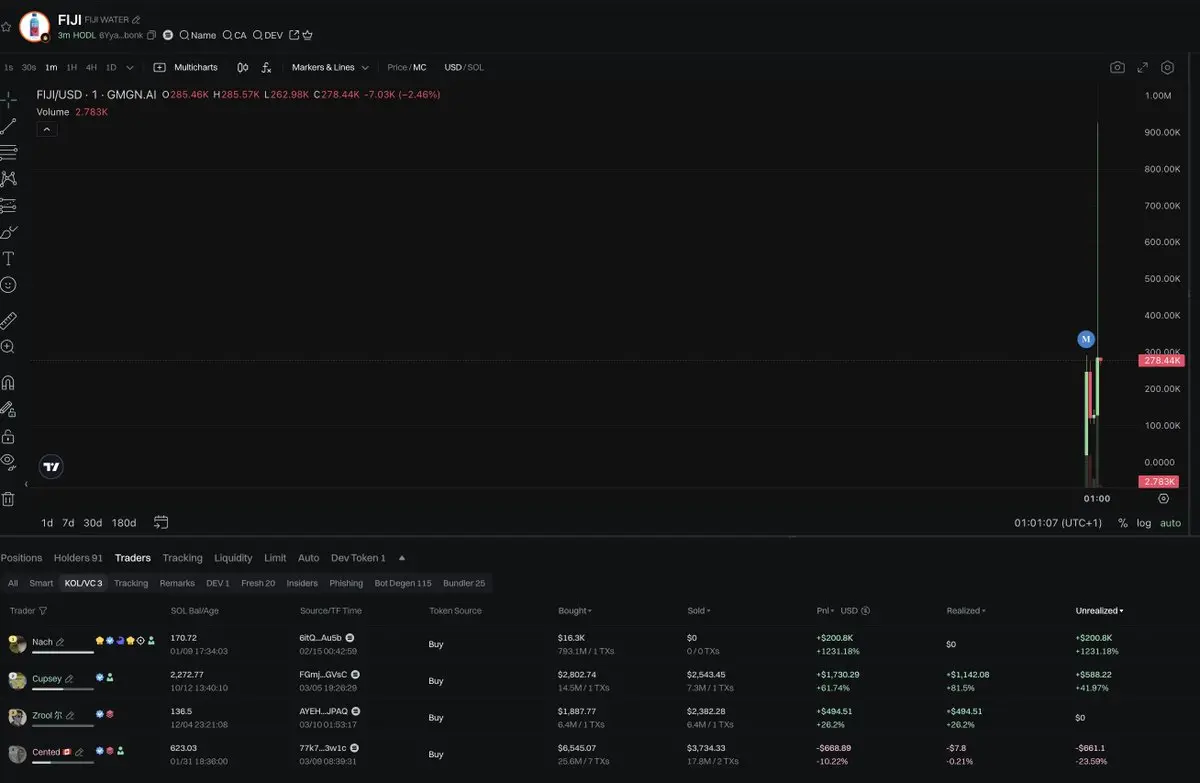Sort by Sold column
The width and height of the screenshot is (1200, 783).
699,611
